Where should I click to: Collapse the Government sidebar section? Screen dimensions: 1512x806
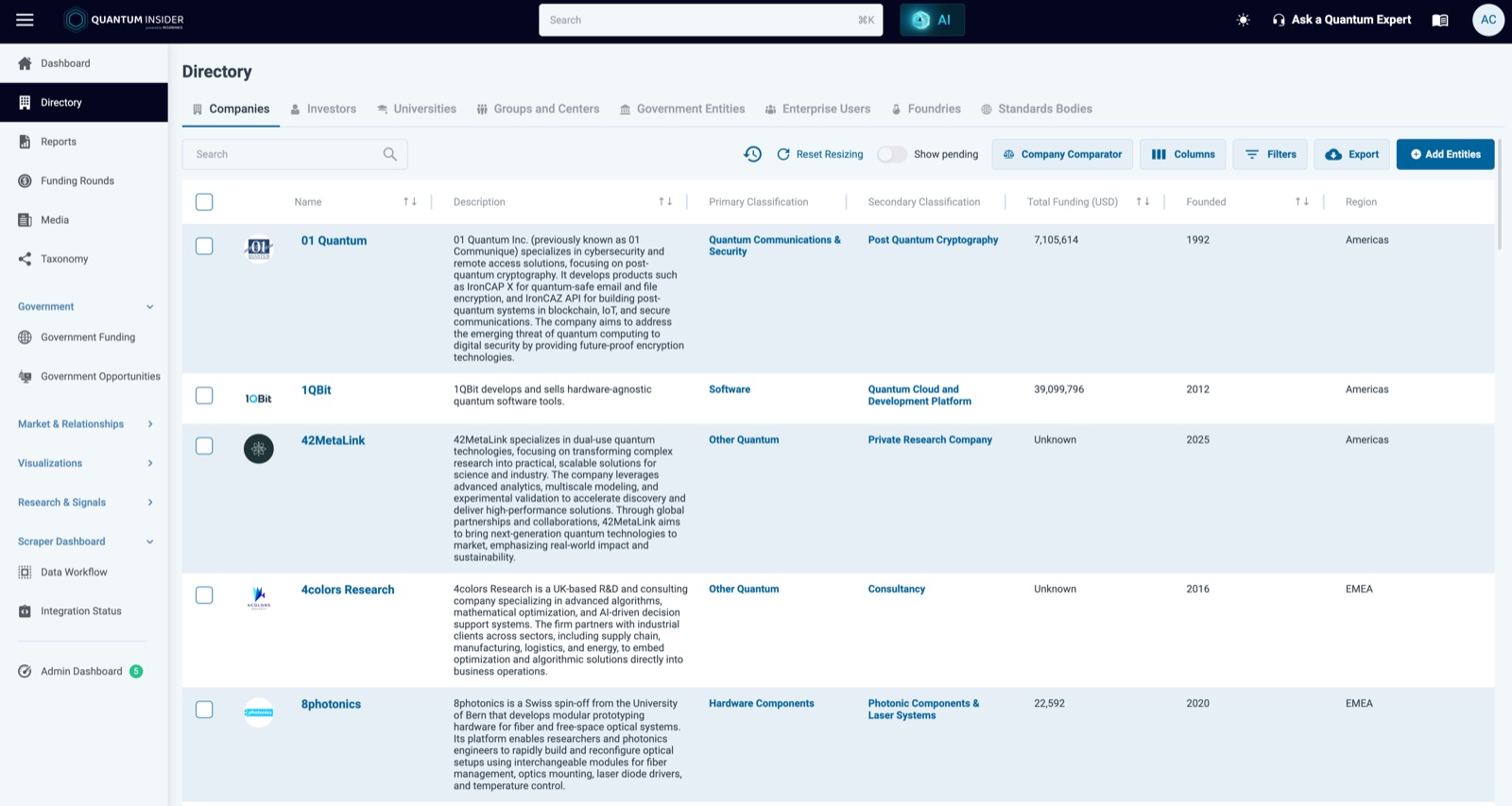click(x=84, y=306)
